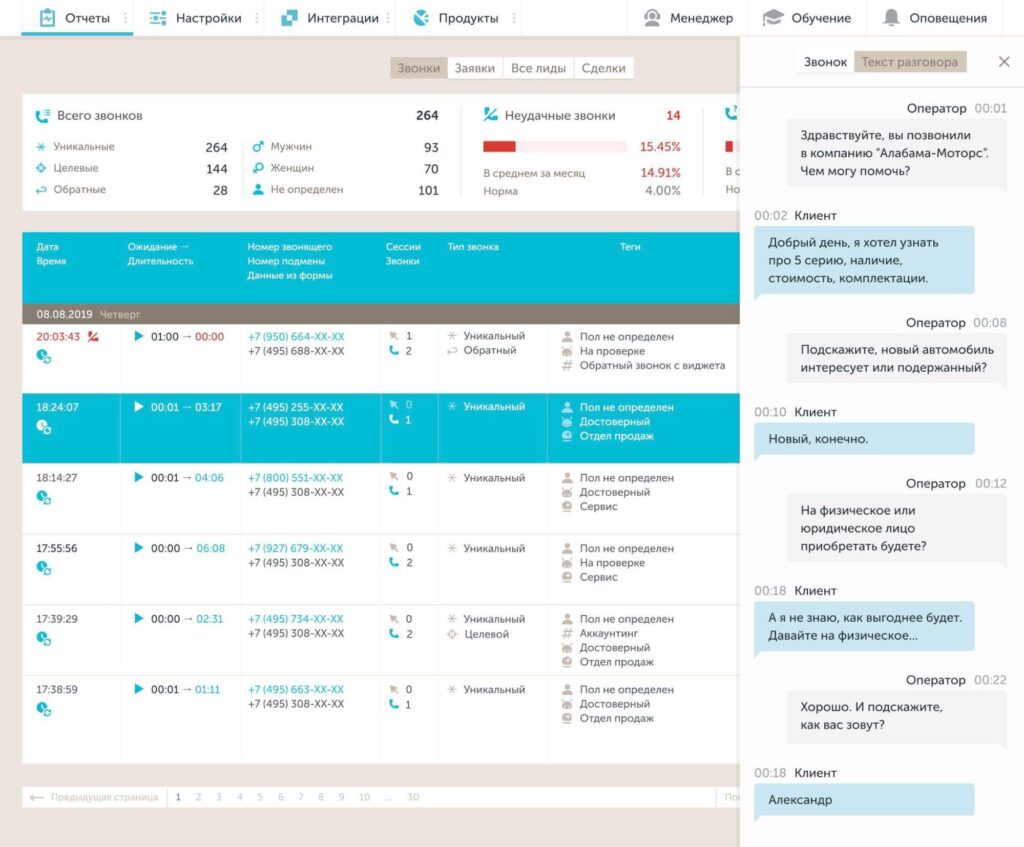
Task: Click the clock icon under 17:55:56
Action: point(44,568)
